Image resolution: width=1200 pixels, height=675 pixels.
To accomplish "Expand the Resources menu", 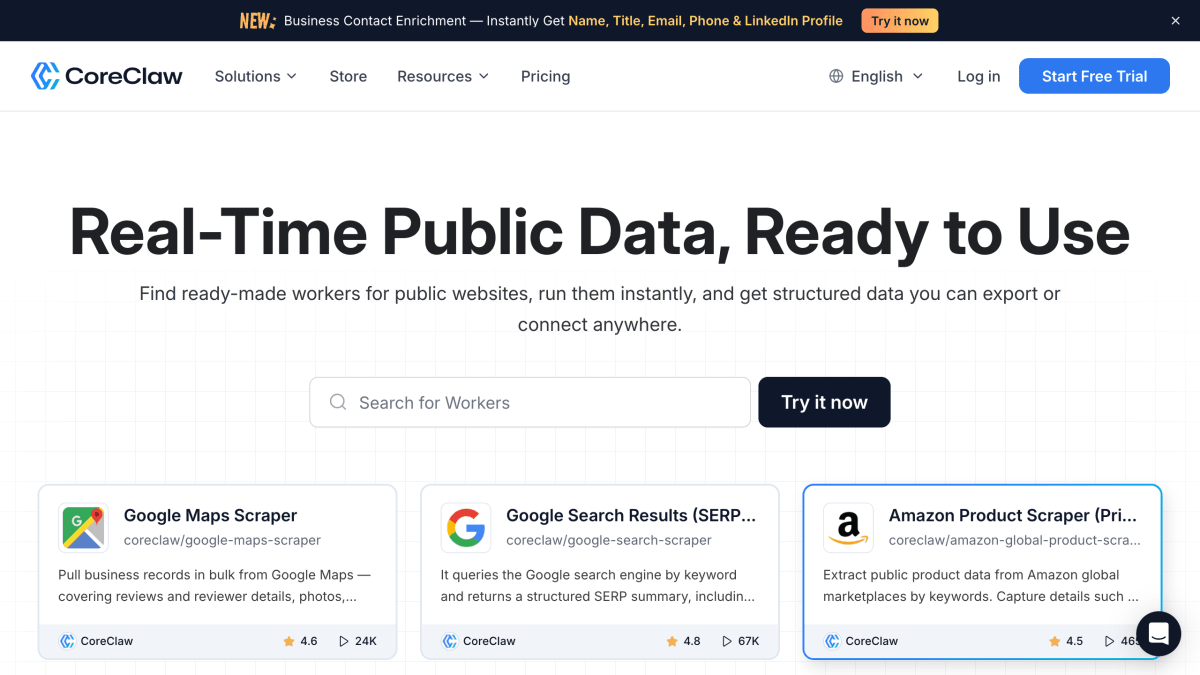I will tap(443, 76).
